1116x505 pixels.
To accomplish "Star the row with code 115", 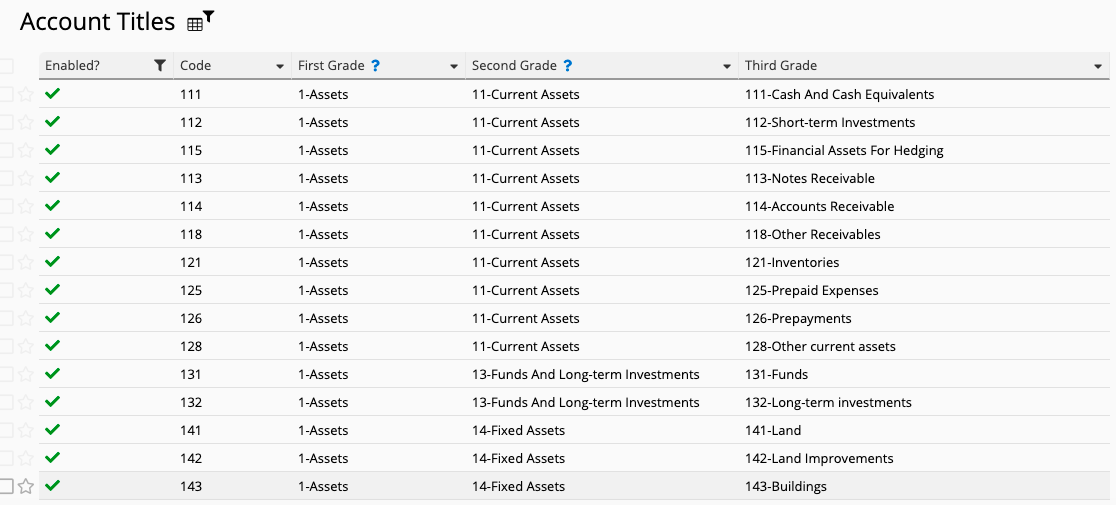I will pos(26,150).
